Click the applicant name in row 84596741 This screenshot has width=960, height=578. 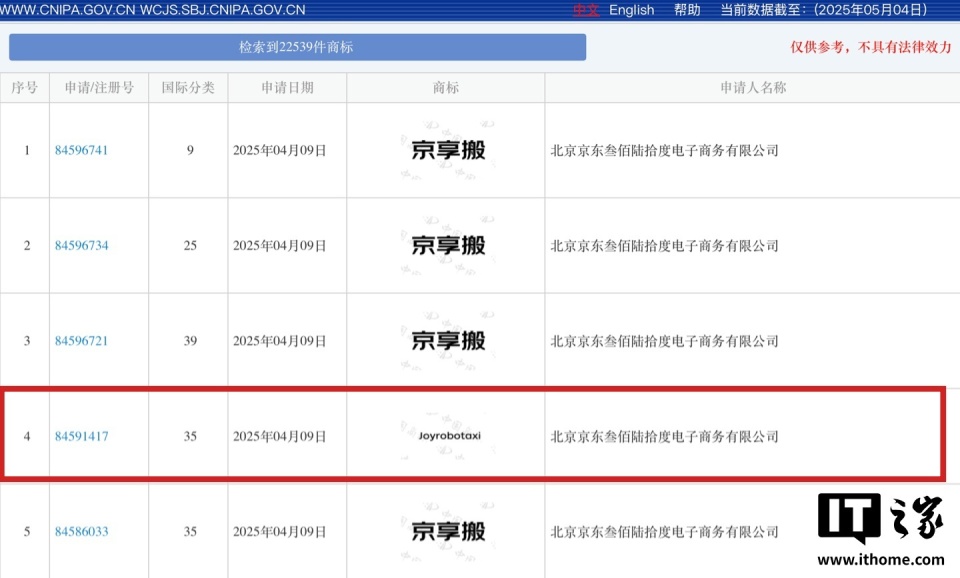click(x=664, y=150)
